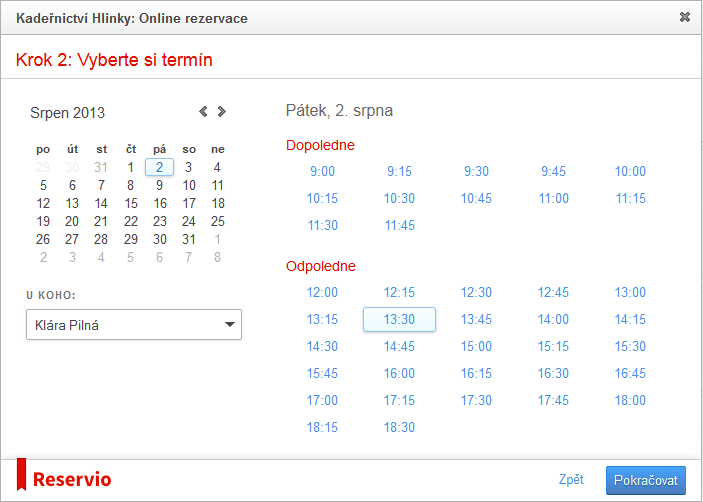Select the 9:00 morning time slot

(323, 172)
